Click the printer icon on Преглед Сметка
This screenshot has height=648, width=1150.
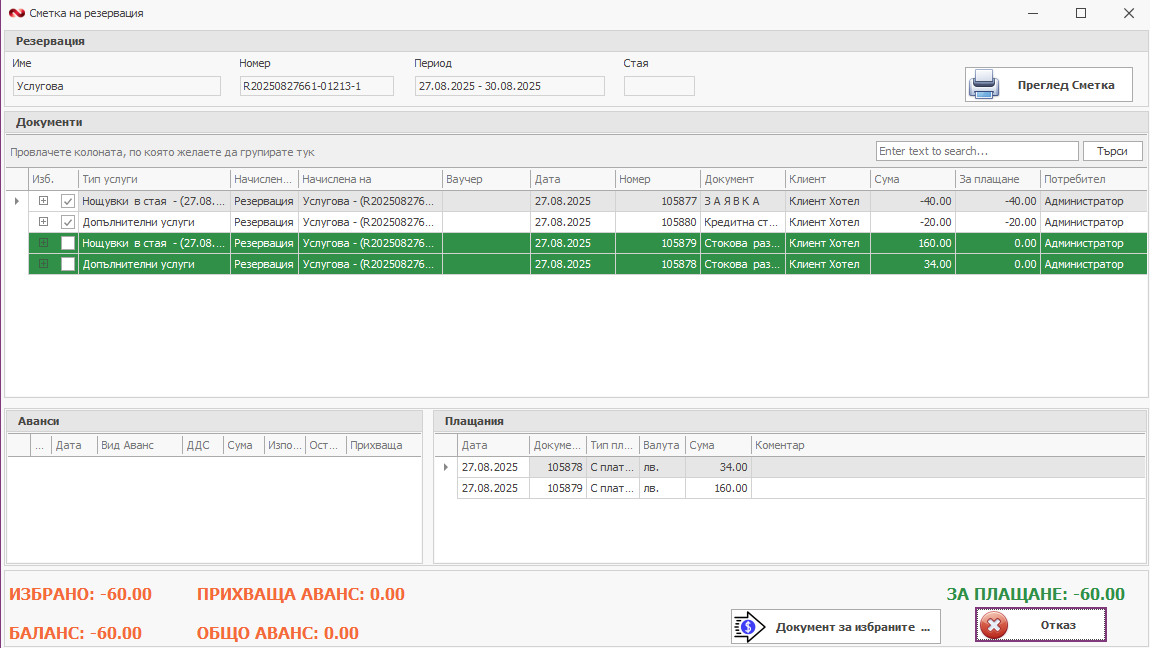984,85
